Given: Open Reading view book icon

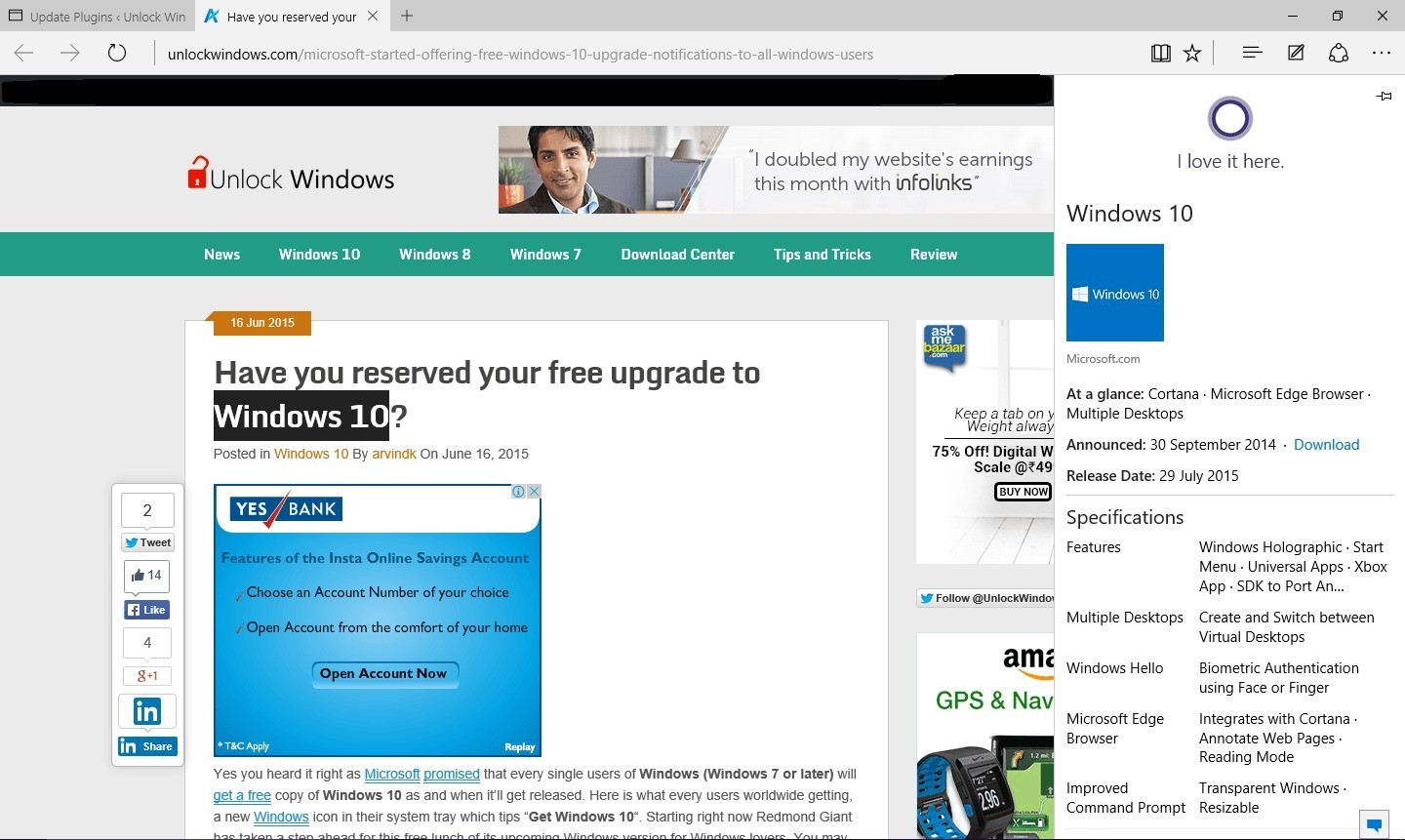Looking at the screenshot, I should pos(1160,54).
